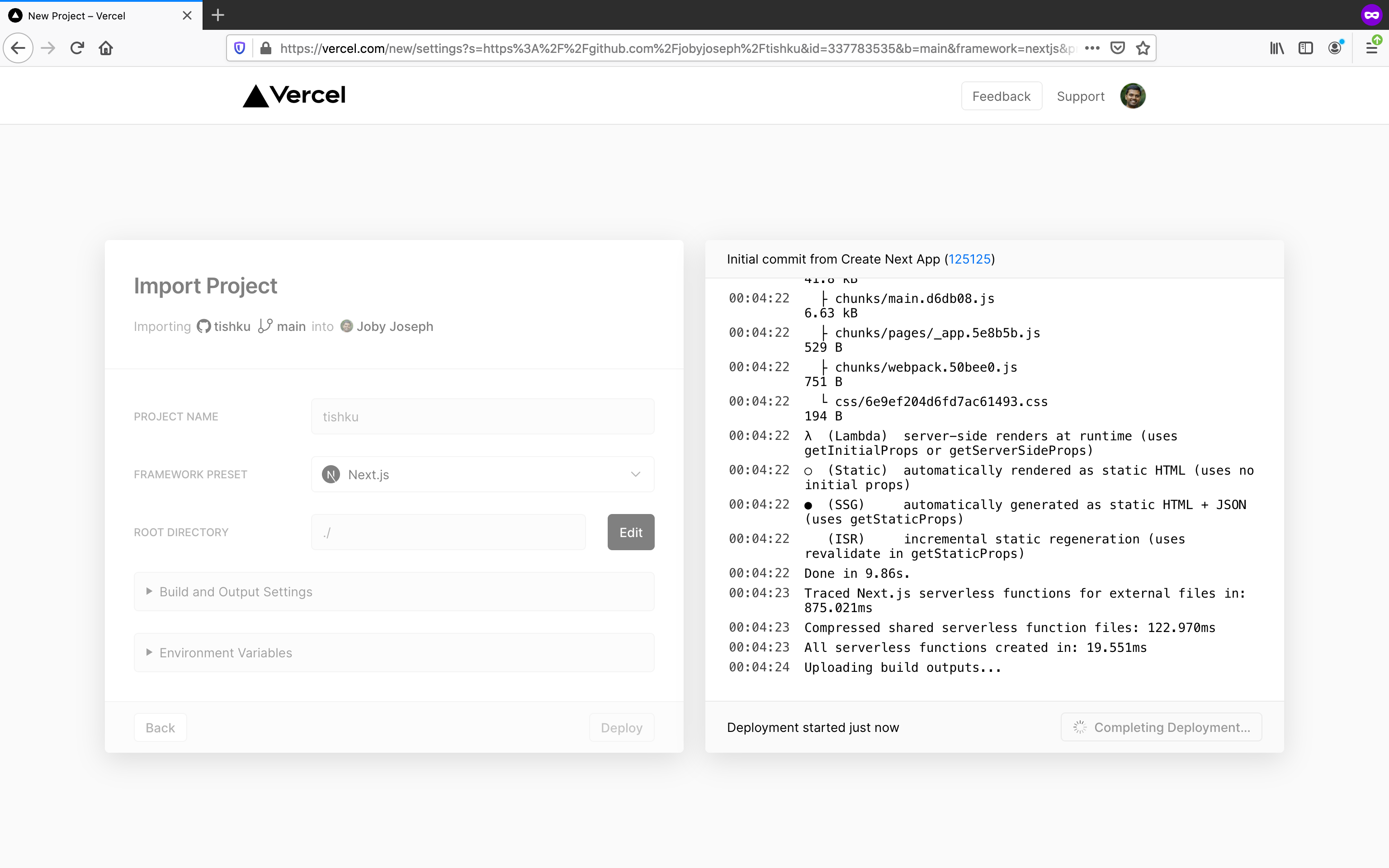
Task: Open the user profile avatar menu
Action: [1133, 96]
